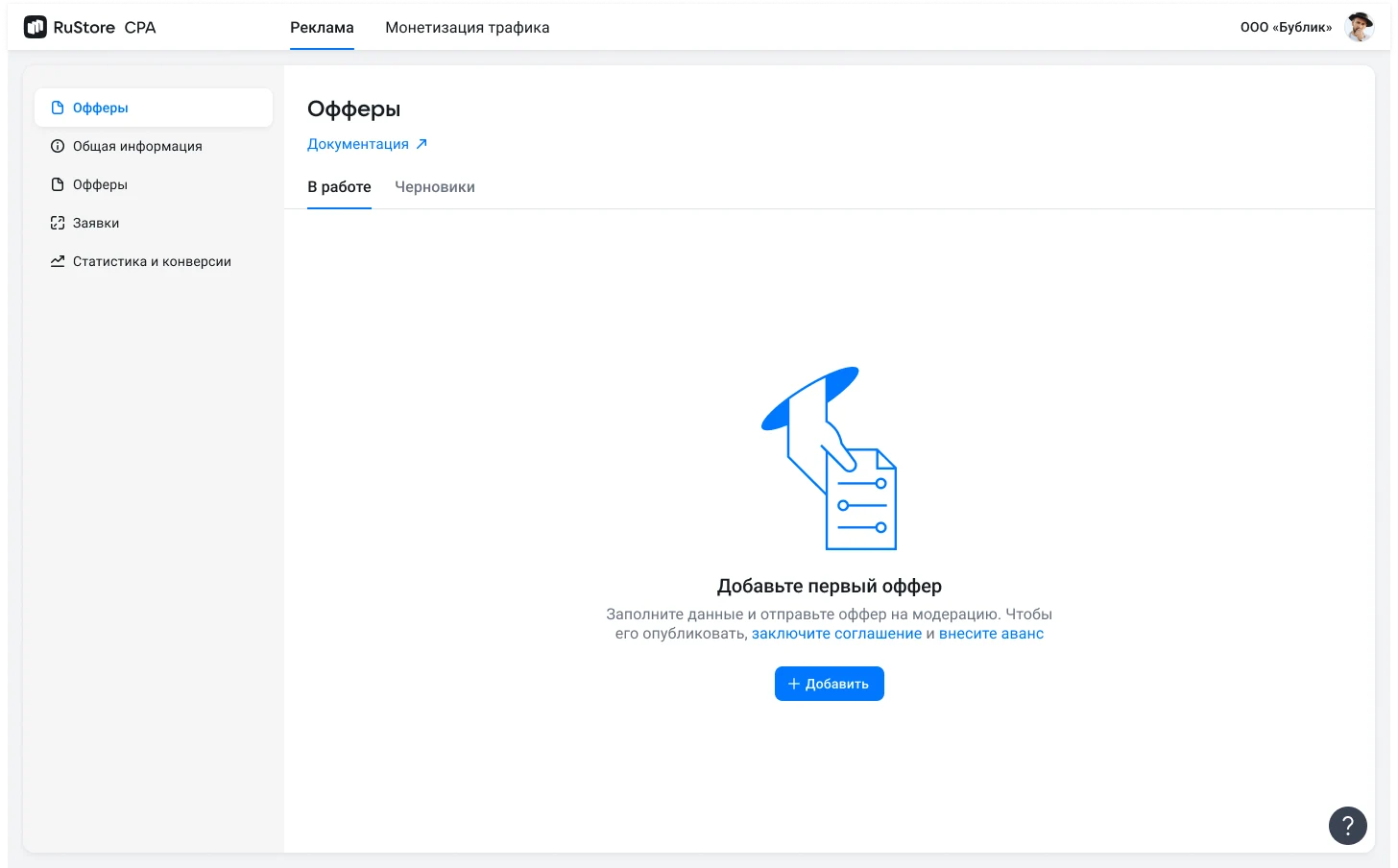The height and width of the screenshot is (868, 1398).
Task: Open the Документация link
Action: (x=358, y=142)
